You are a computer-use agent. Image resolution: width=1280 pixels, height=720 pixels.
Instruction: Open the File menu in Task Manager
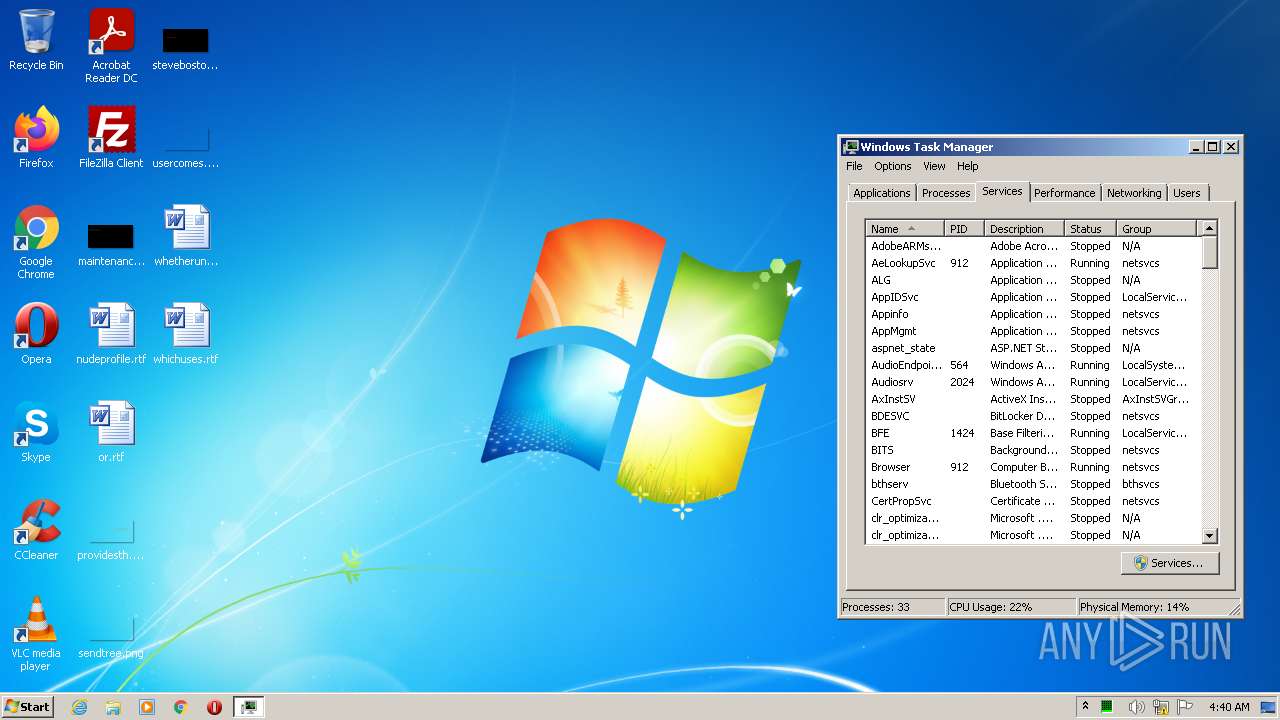tap(854, 166)
